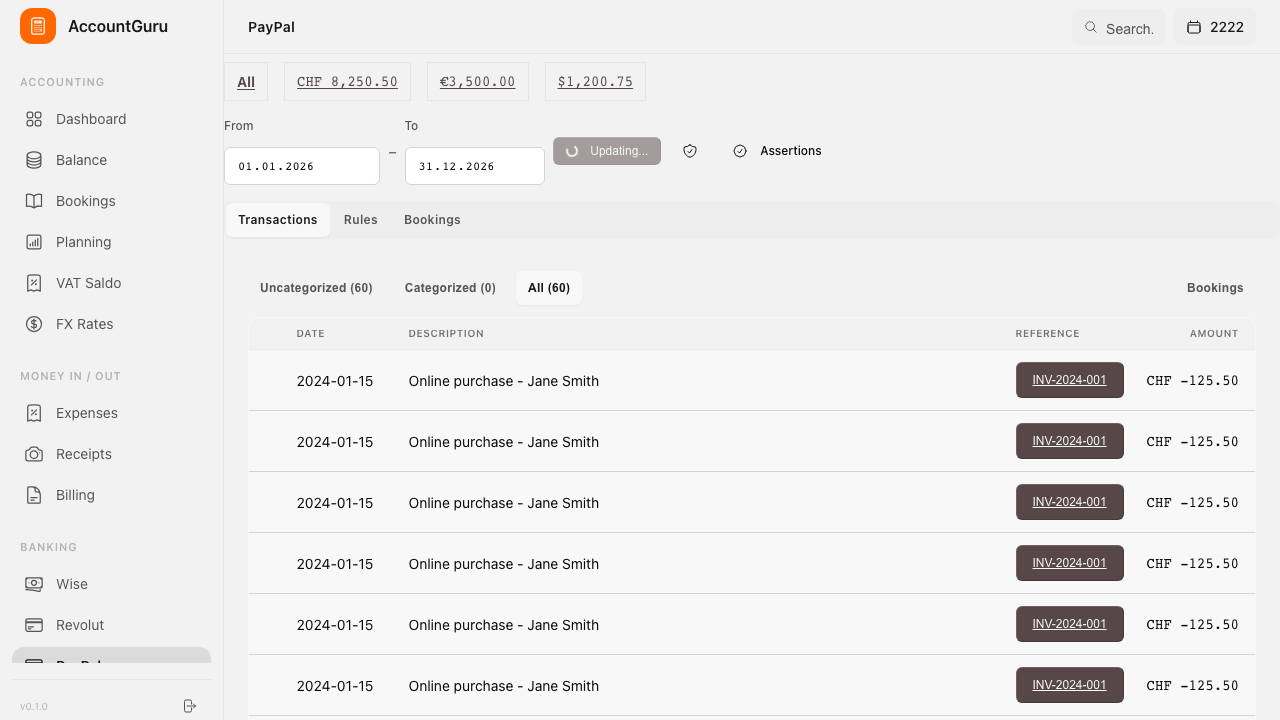1280x720 pixels.
Task: Click the Assertions check-circle icon
Action: tap(740, 151)
